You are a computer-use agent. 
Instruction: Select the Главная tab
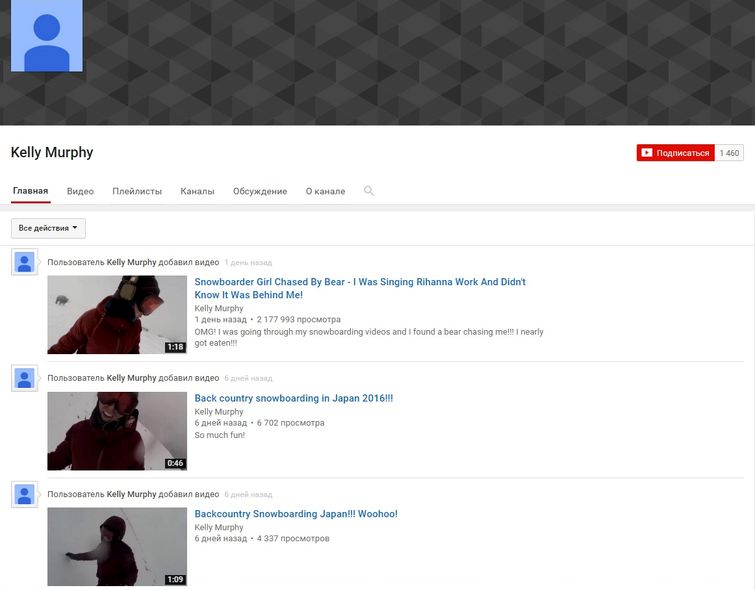(x=30, y=191)
